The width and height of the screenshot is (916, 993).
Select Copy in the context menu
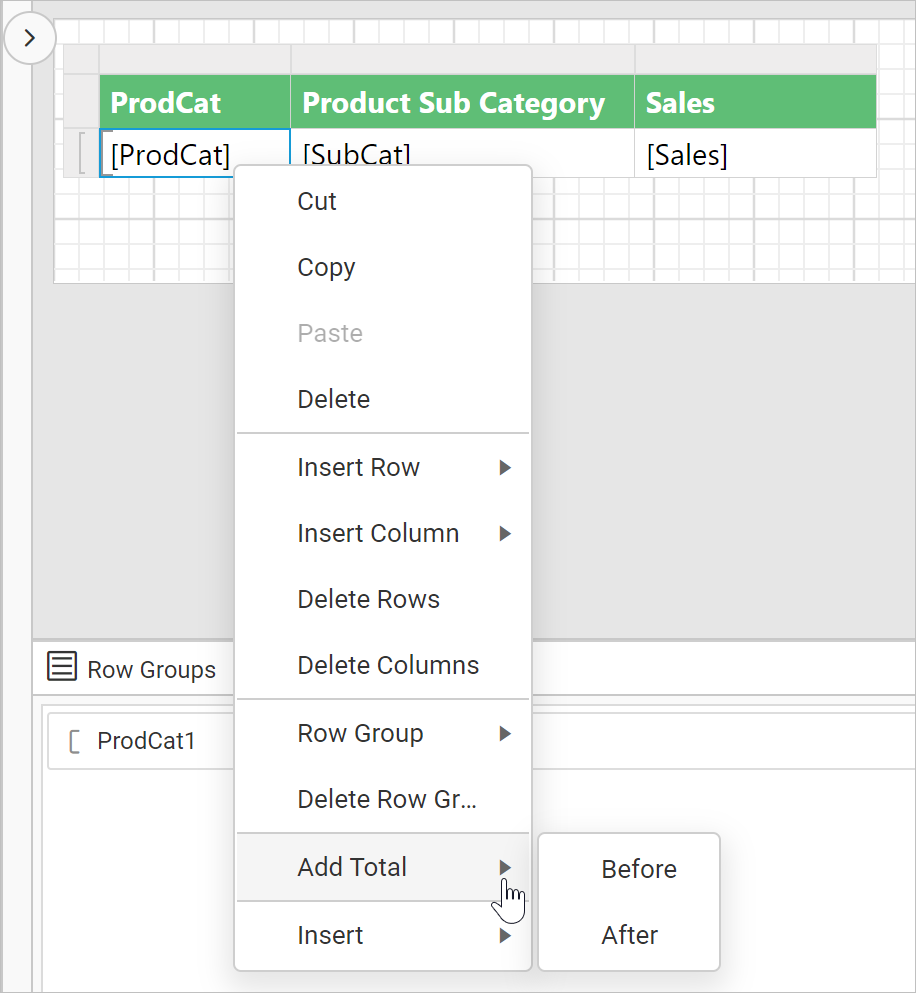325,267
